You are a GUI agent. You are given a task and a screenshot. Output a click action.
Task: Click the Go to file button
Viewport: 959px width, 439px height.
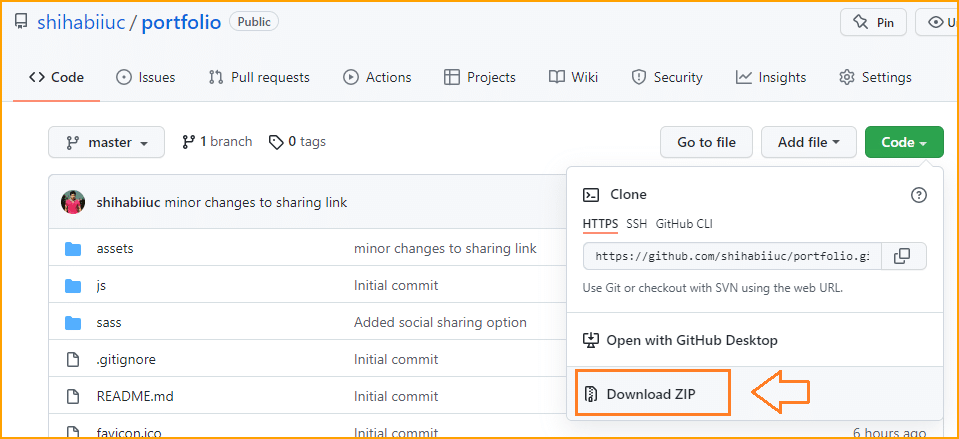706,142
